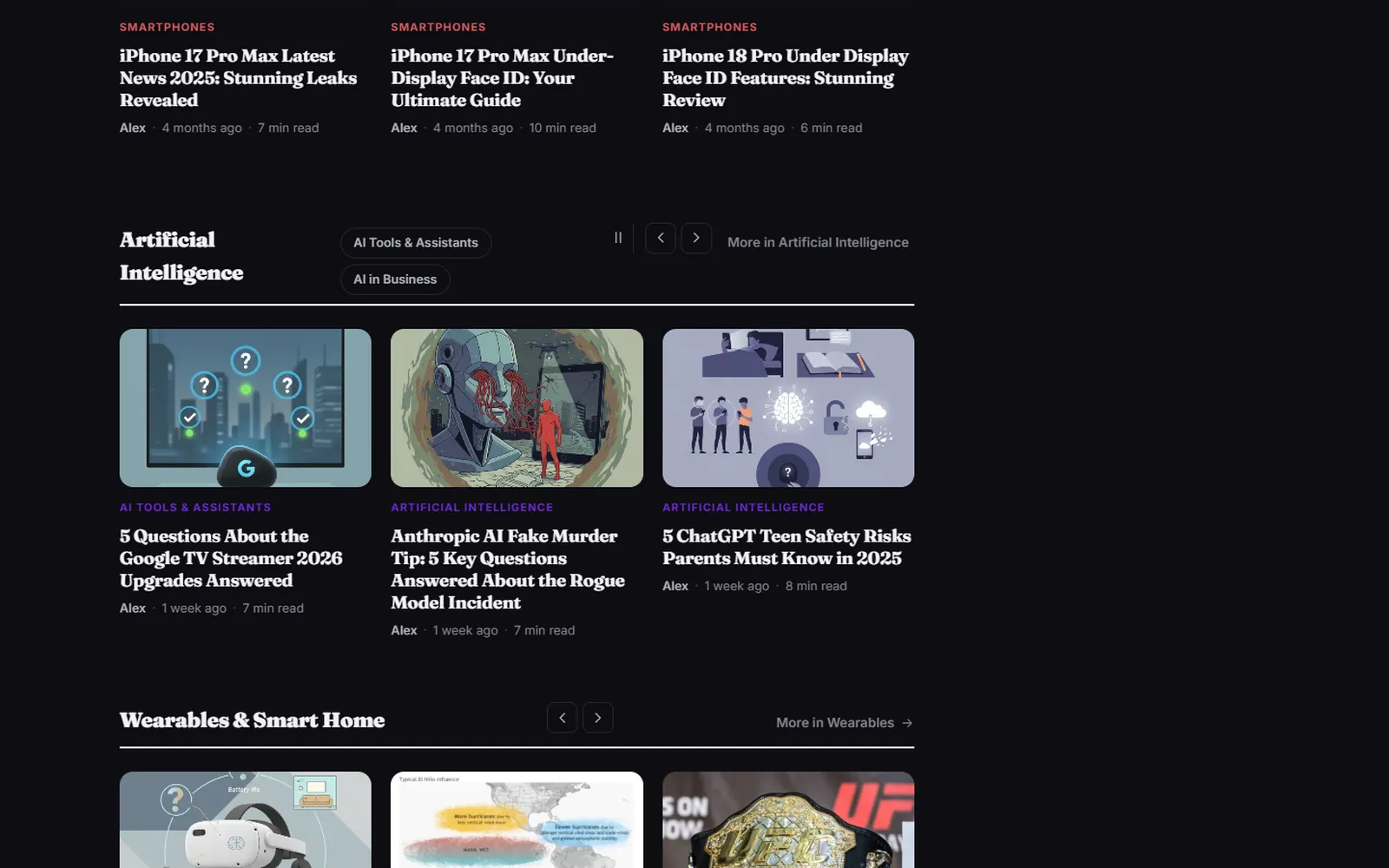
Task: Select Artificial Intelligence label above ChatGPT article
Action: (x=743, y=508)
